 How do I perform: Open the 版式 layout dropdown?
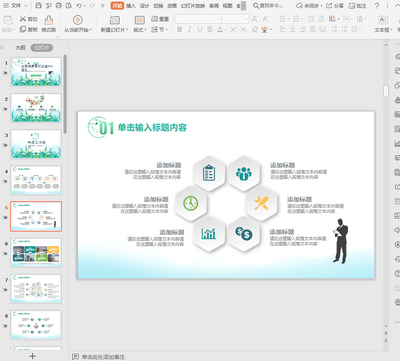coord(139,30)
